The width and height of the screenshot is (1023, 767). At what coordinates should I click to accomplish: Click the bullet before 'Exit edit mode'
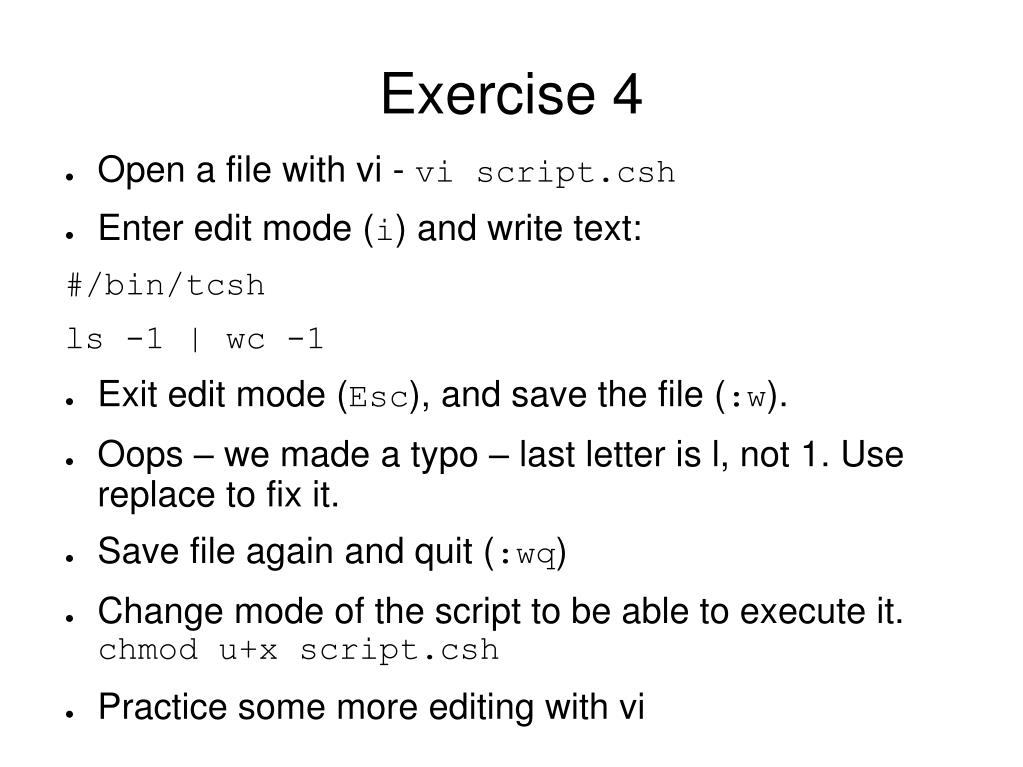70,401
